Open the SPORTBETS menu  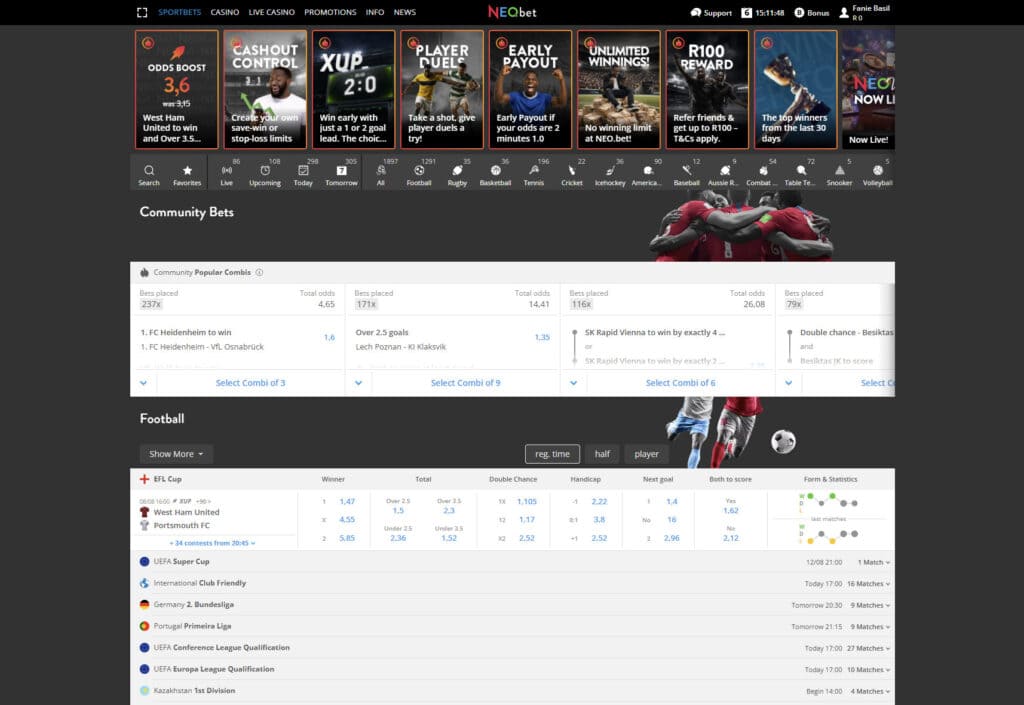pos(180,12)
